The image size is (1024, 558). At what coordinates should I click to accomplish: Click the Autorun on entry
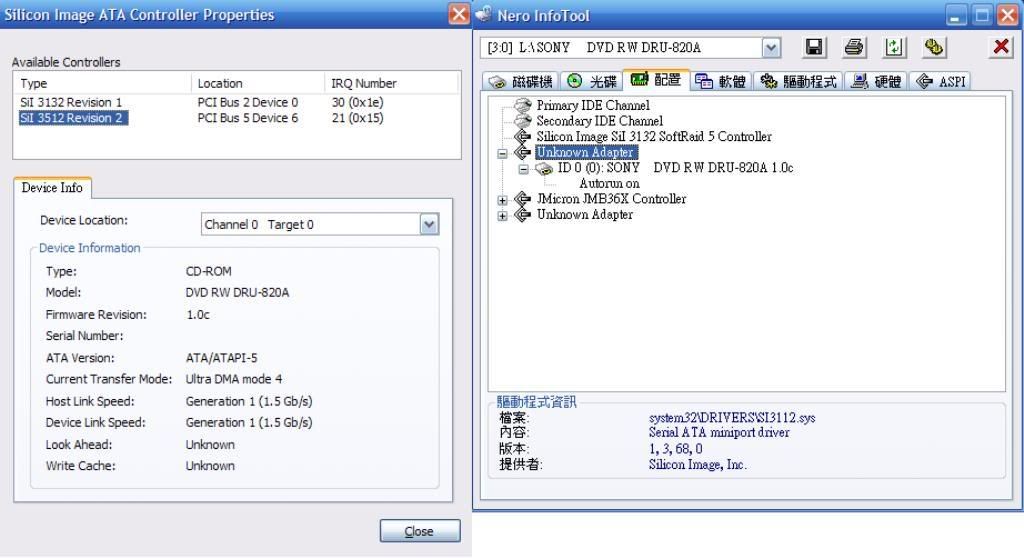[x=609, y=184]
